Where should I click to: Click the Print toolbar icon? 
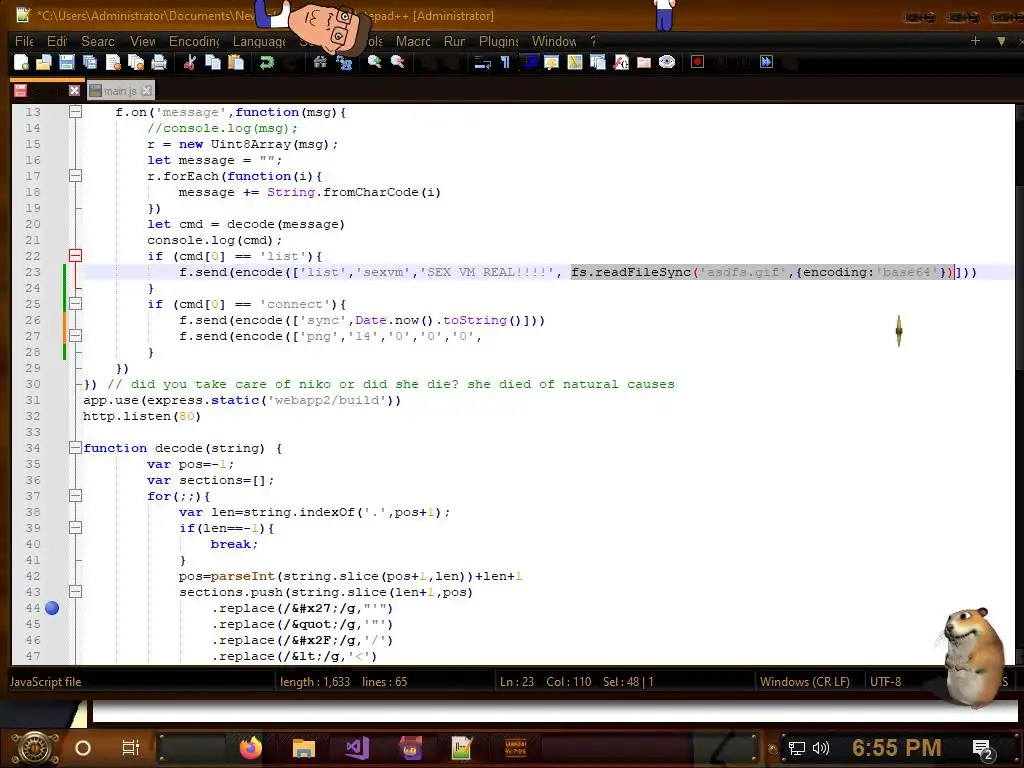pyautogui.click(x=159, y=63)
